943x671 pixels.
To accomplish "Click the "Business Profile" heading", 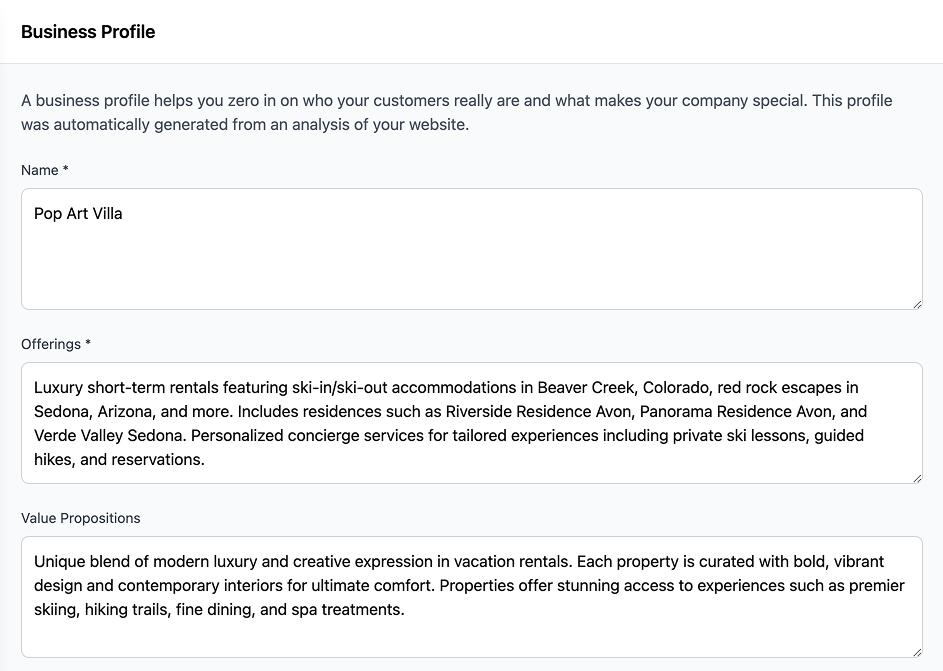I will tap(88, 32).
